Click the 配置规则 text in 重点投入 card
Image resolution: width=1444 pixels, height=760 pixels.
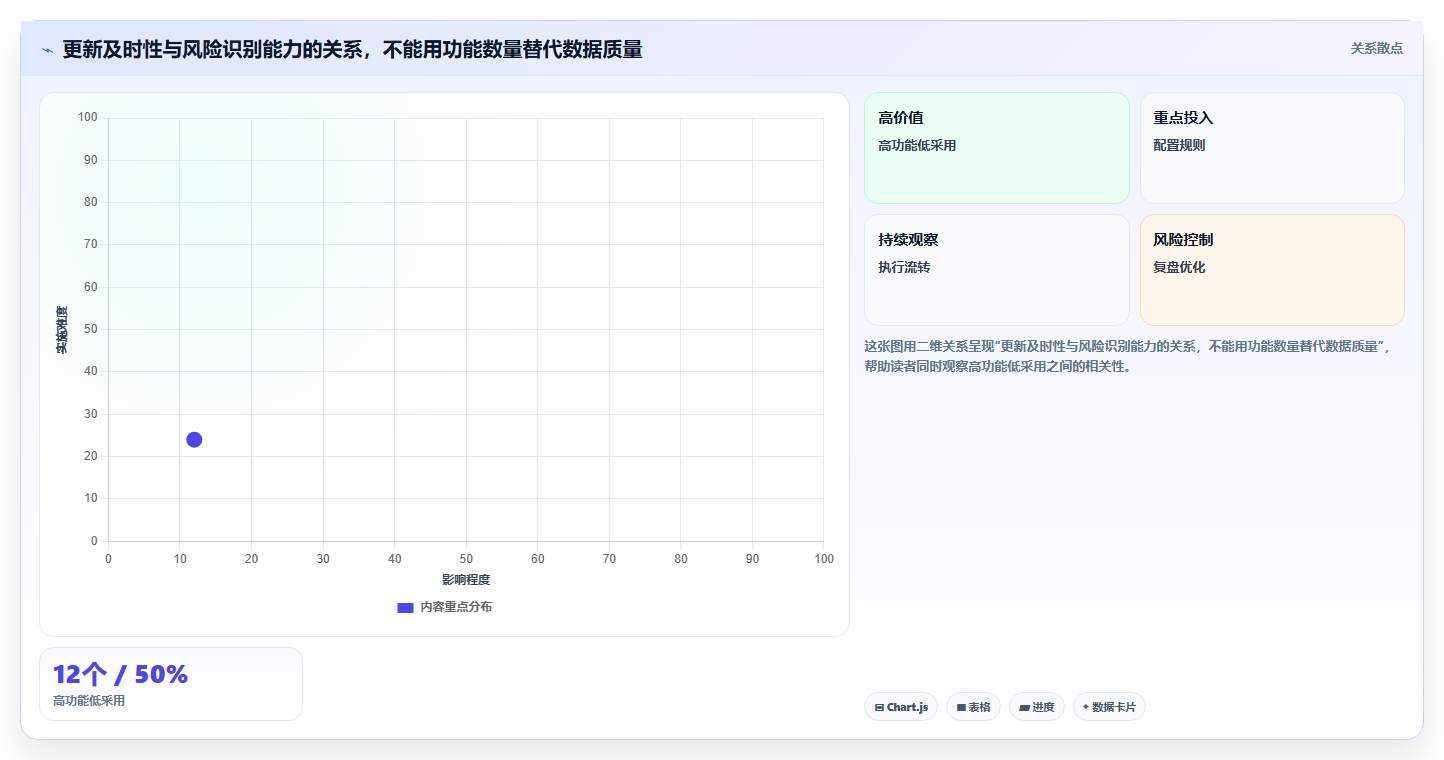coord(1179,145)
